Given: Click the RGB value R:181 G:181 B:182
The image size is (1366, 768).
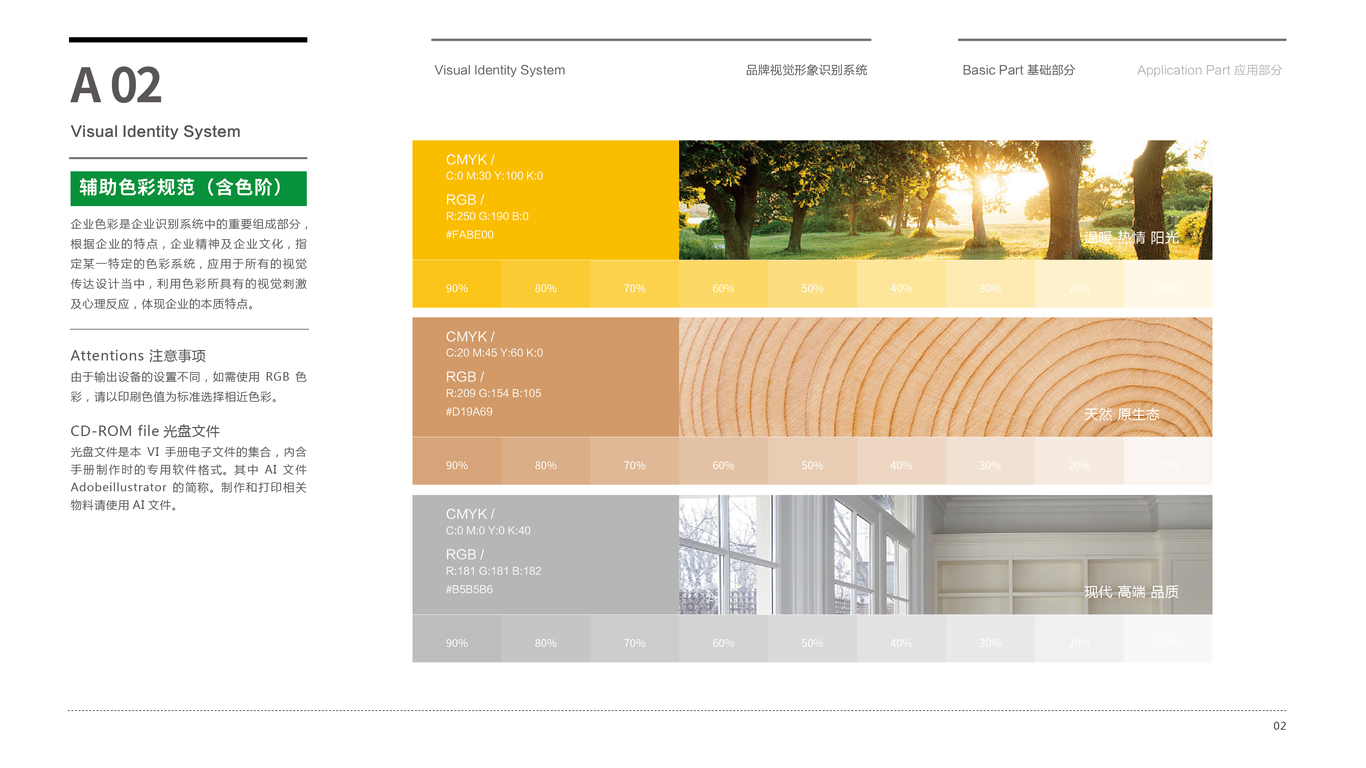Looking at the screenshot, I should point(493,570).
